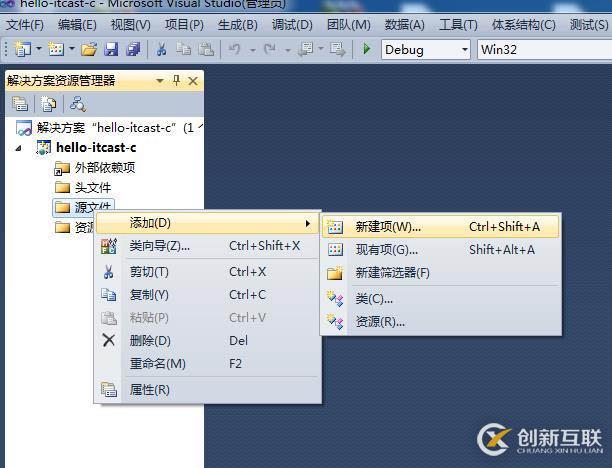The width and height of the screenshot is (612, 468).
Task: Open the 调试(D) menu
Action: tap(292, 25)
